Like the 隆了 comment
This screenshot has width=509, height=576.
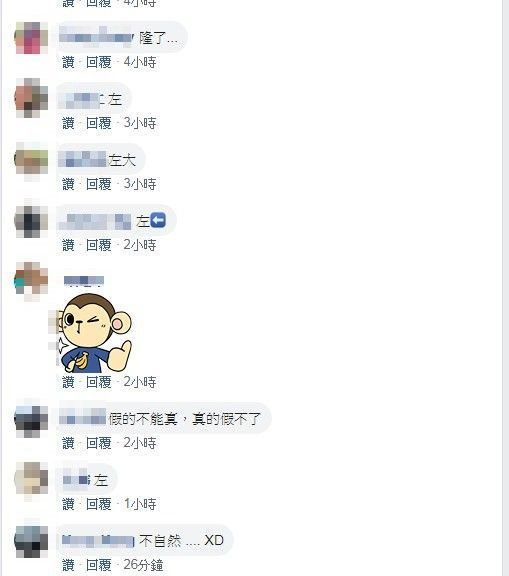(x=68, y=62)
